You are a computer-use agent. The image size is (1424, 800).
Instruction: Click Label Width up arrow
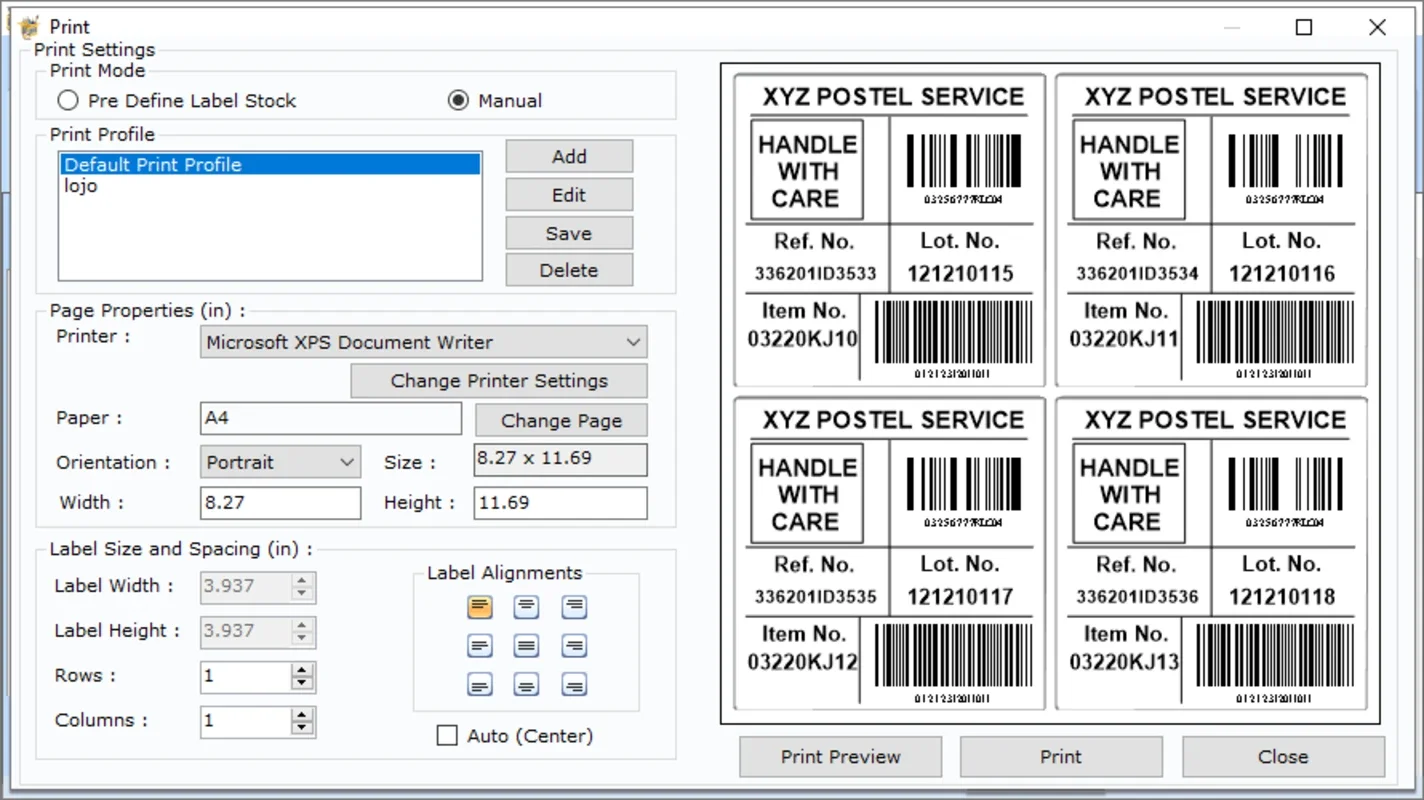click(x=302, y=580)
